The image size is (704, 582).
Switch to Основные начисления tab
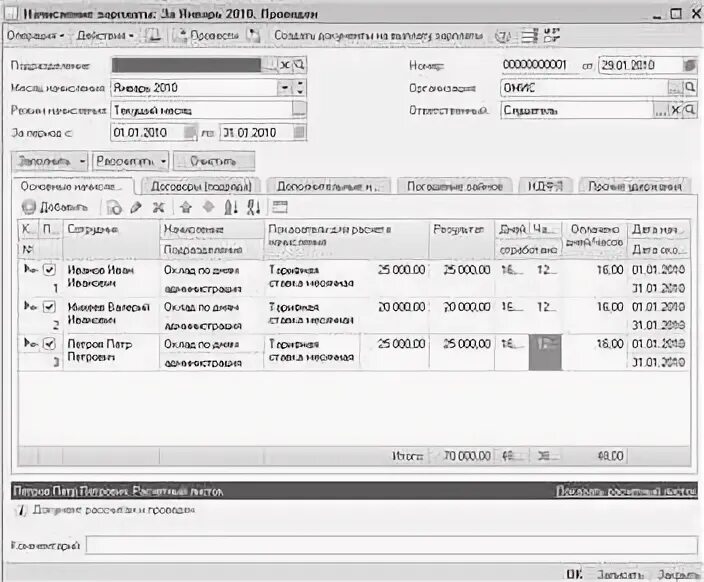(x=71, y=186)
